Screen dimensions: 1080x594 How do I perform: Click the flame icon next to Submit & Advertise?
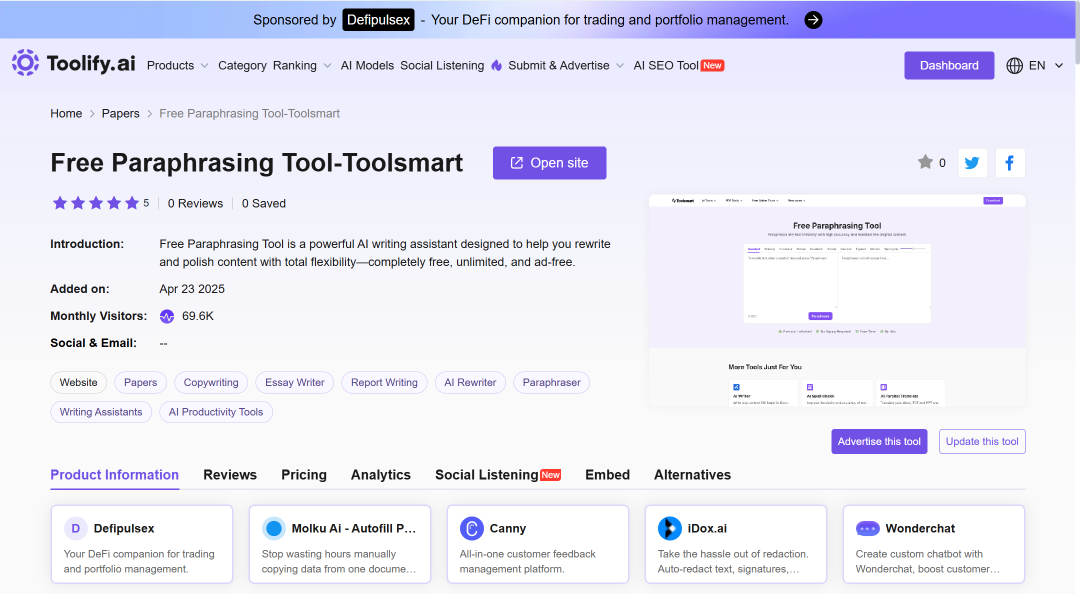pyautogui.click(x=497, y=65)
